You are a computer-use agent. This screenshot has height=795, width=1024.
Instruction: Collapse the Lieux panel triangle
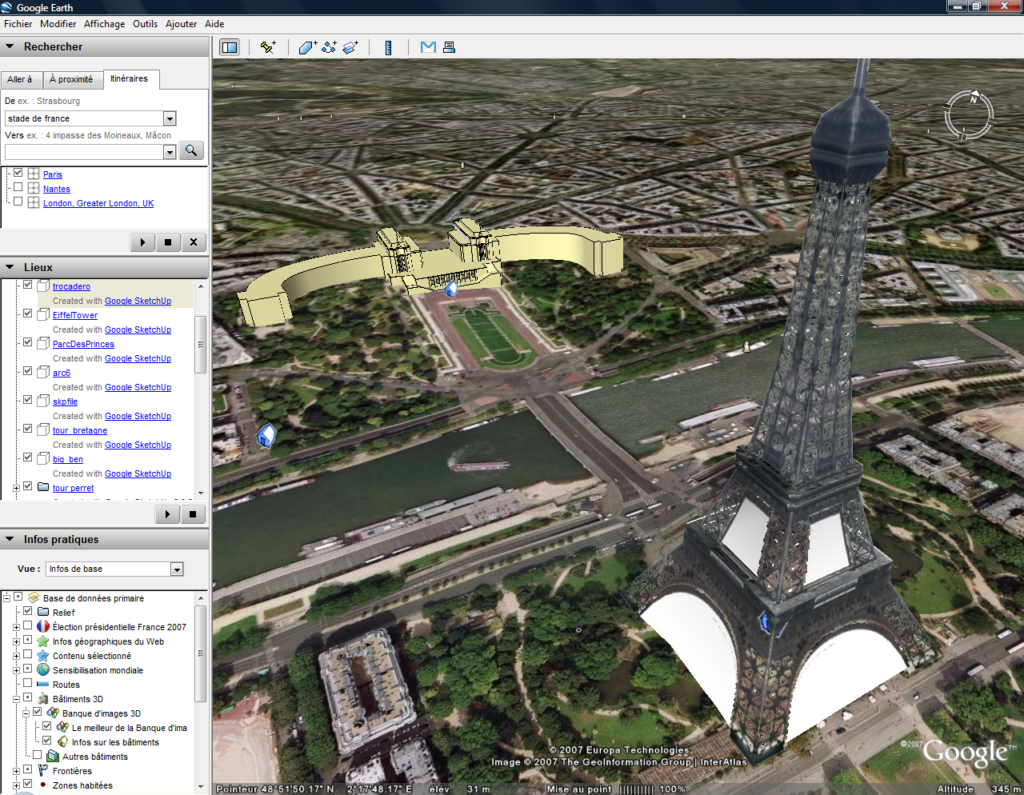pos(10,267)
